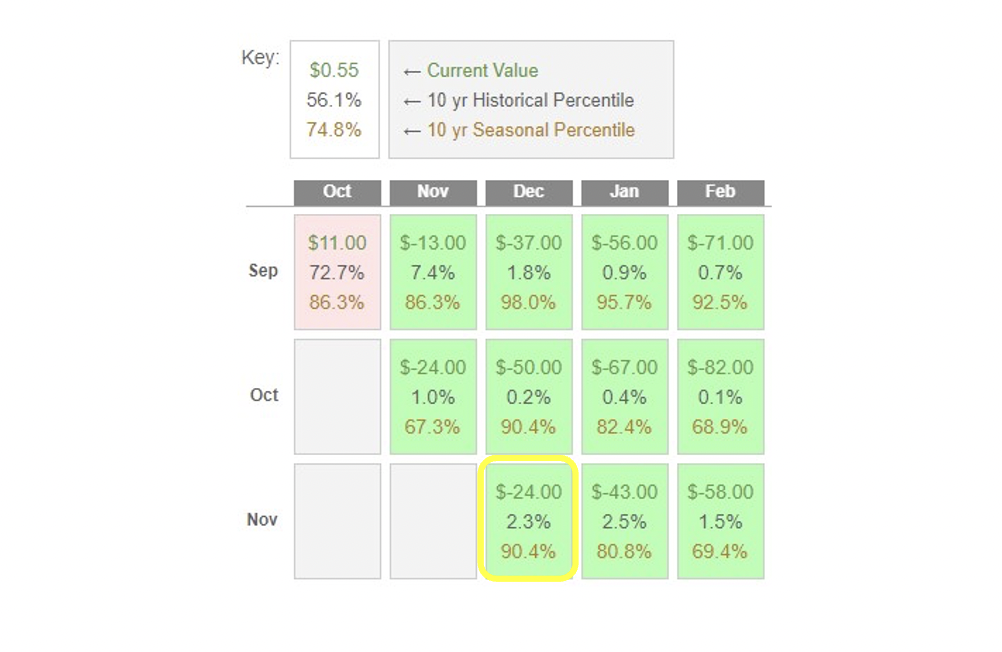Click the Nov/Feb cell showing $-58.00
Screen dimensions: 1002x652
point(720,521)
